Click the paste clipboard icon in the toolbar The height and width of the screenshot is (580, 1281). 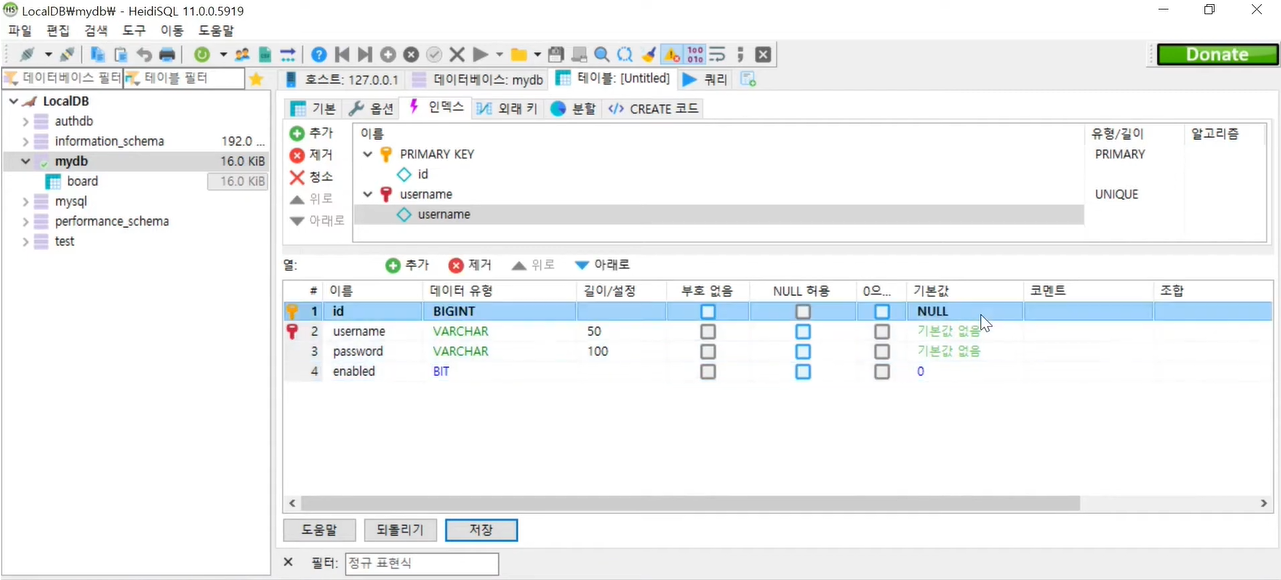(120, 54)
